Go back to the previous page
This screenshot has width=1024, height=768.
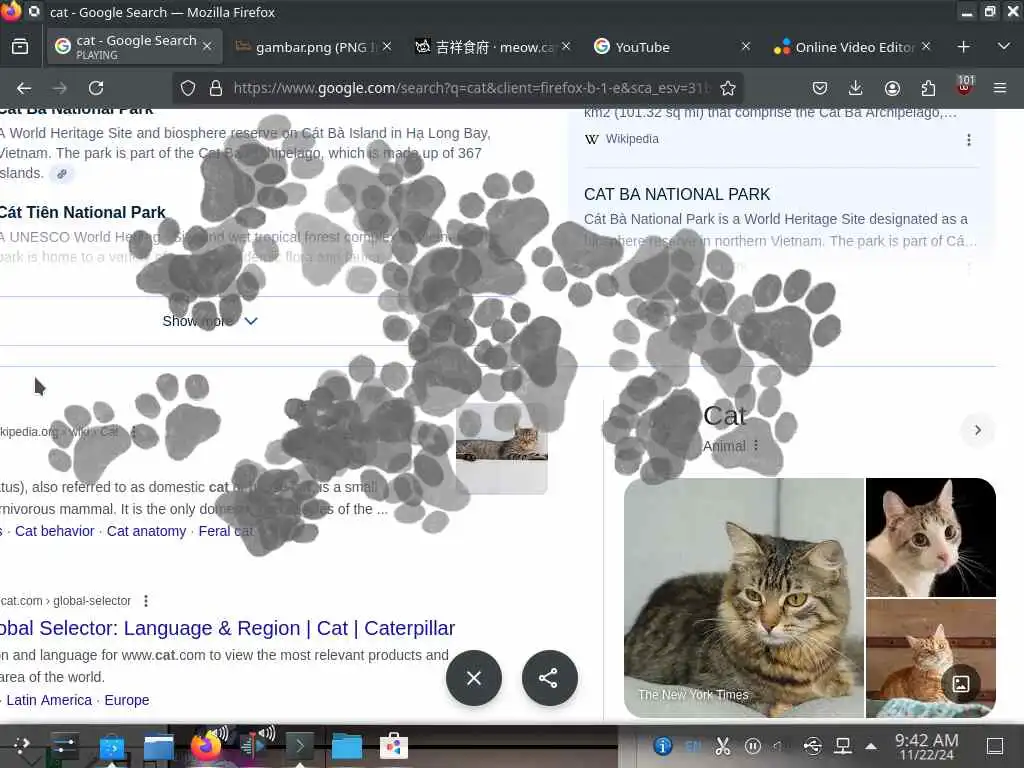pyautogui.click(x=24, y=88)
